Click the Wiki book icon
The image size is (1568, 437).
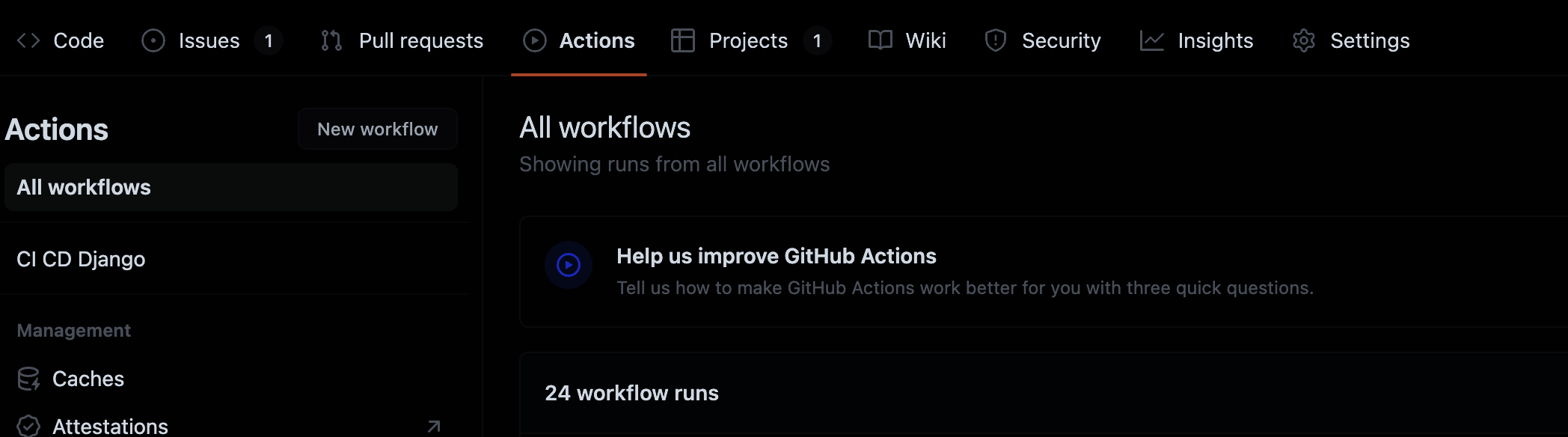click(x=881, y=40)
